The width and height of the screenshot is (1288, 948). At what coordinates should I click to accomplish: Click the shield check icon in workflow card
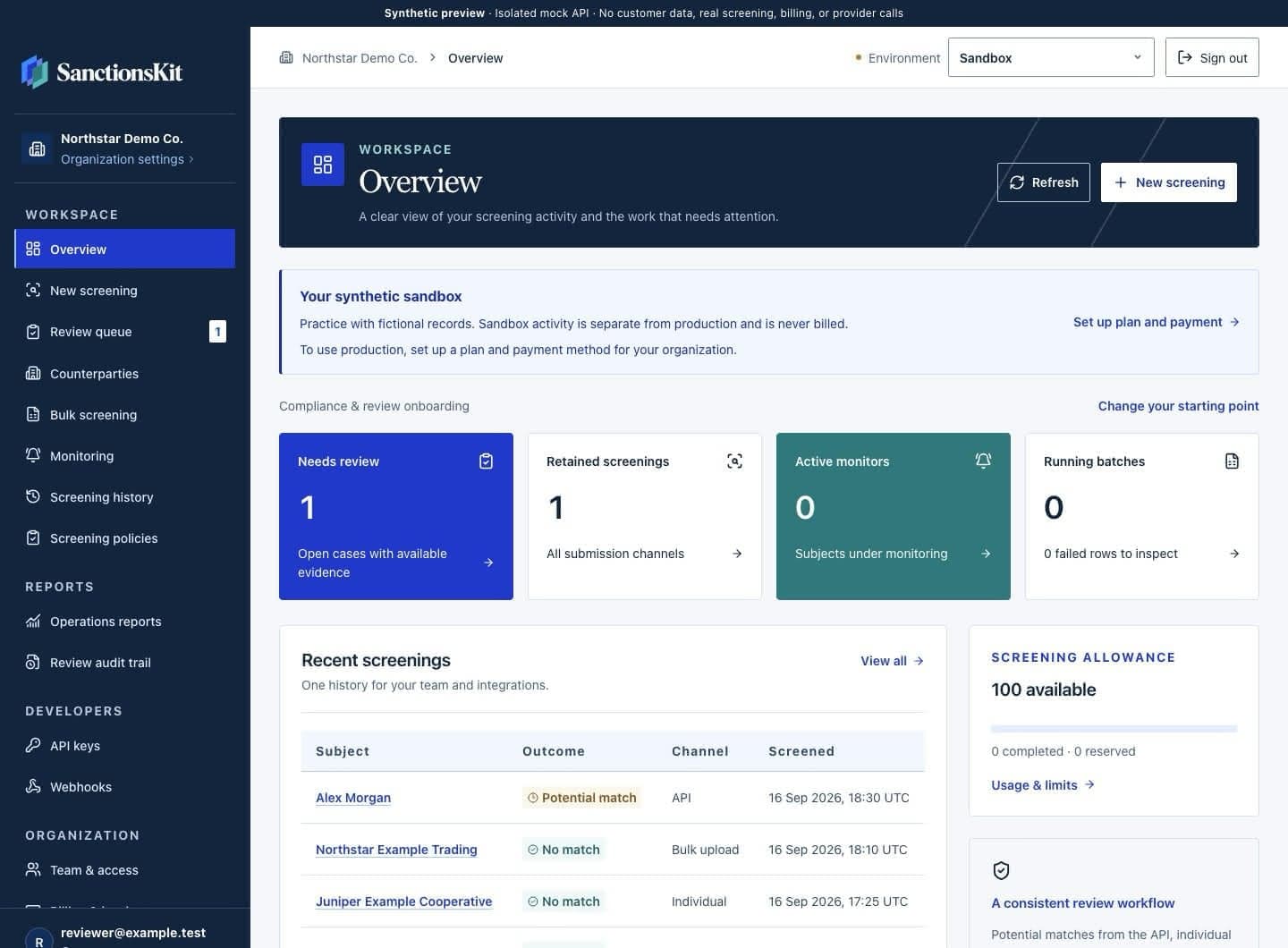(x=1001, y=870)
